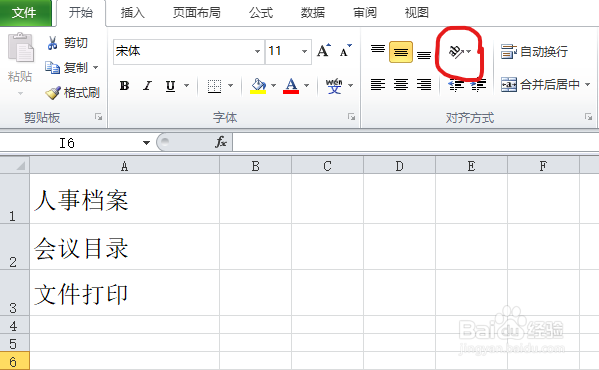Decrease font size with small A
Screen dimensions: 599x370
tap(346, 50)
